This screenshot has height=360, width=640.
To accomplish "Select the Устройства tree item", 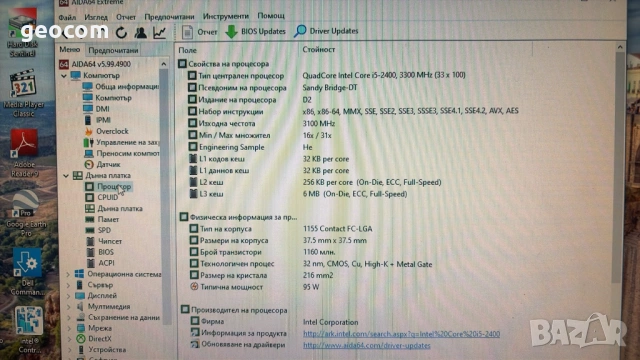I will coord(101,350).
